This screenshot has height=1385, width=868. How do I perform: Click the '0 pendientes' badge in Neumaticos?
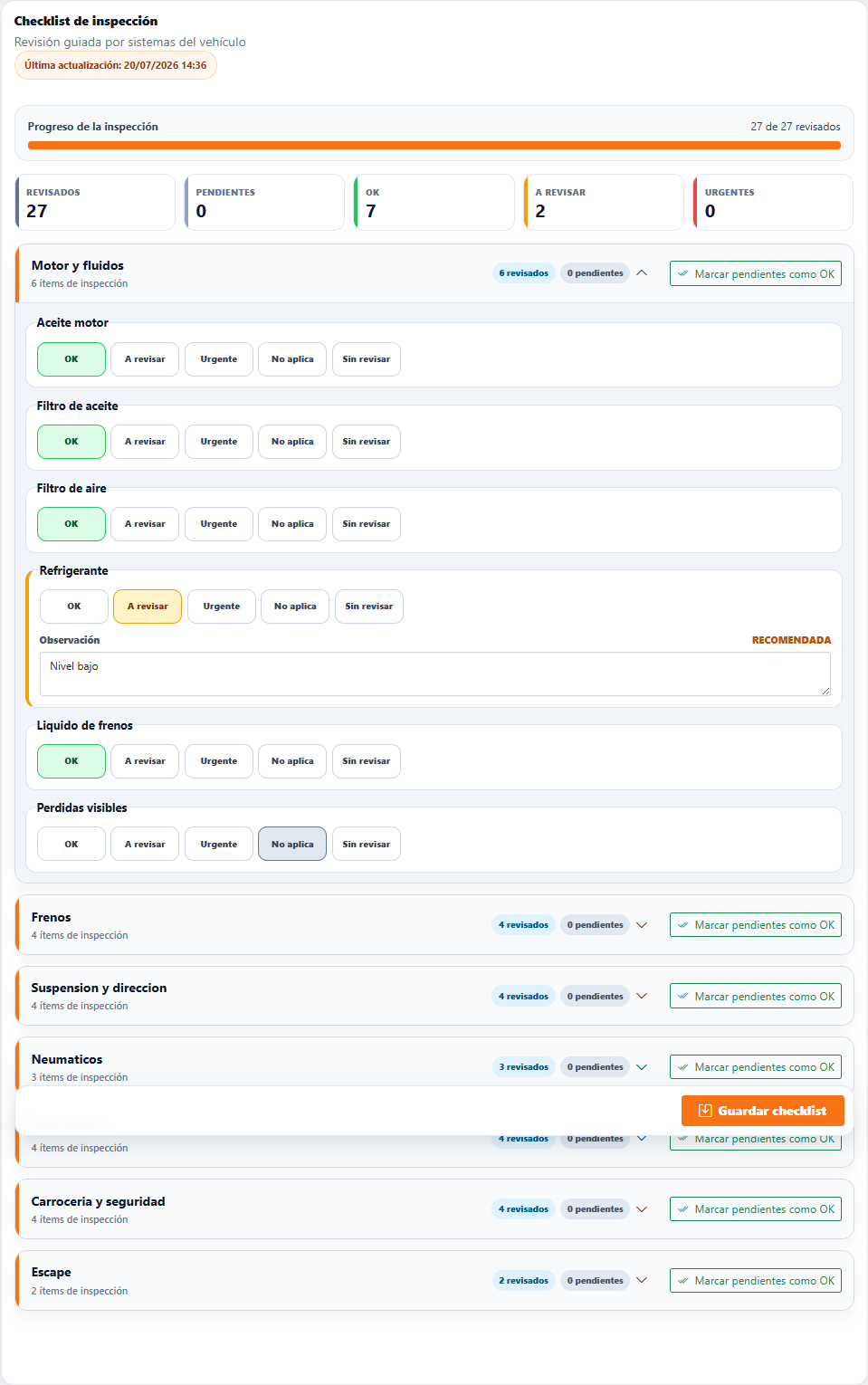click(x=596, y=1067)
